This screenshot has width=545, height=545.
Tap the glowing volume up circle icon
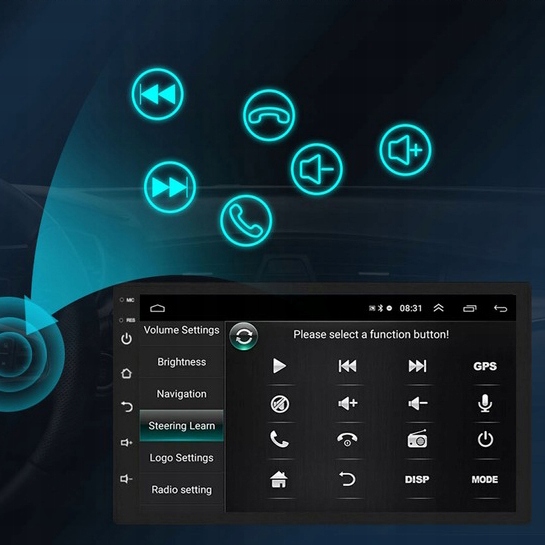[405, 150]
